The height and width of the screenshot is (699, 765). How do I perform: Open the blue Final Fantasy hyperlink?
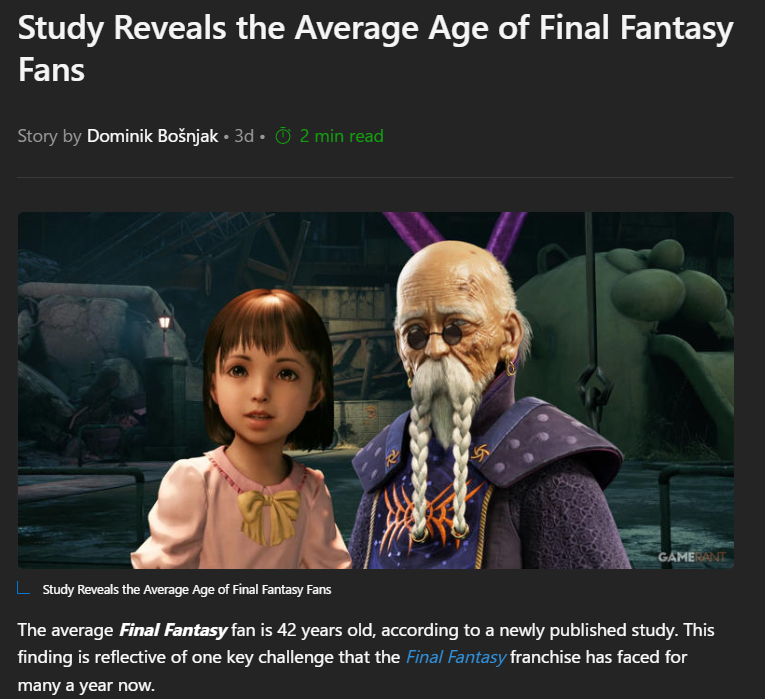pos(456,657)
